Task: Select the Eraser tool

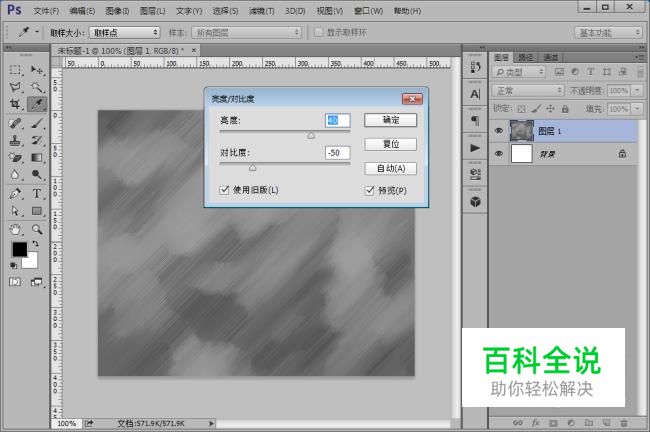Action: pos(15,158)
